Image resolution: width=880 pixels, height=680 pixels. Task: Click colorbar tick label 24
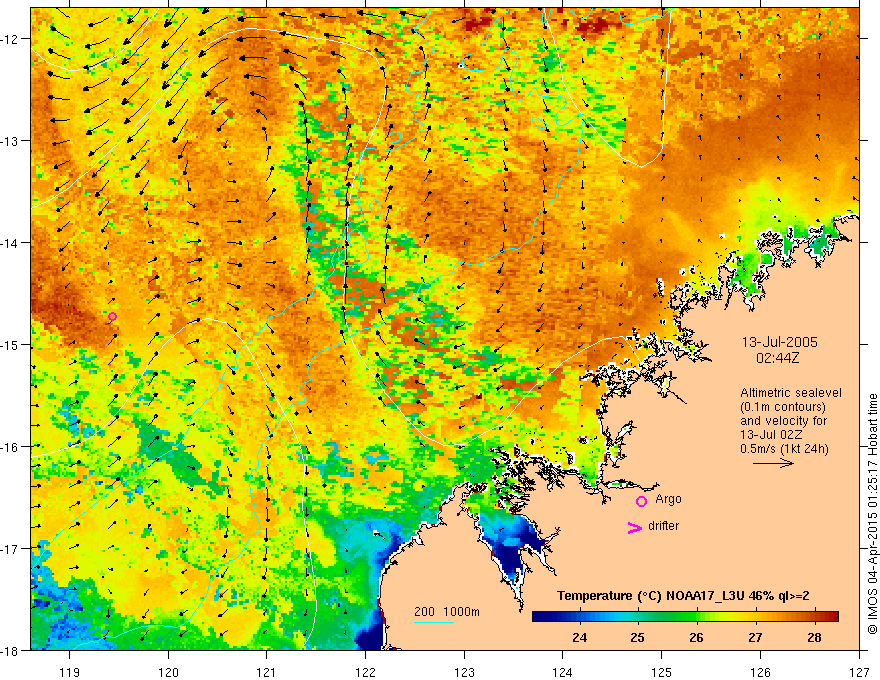pos(579,637)
